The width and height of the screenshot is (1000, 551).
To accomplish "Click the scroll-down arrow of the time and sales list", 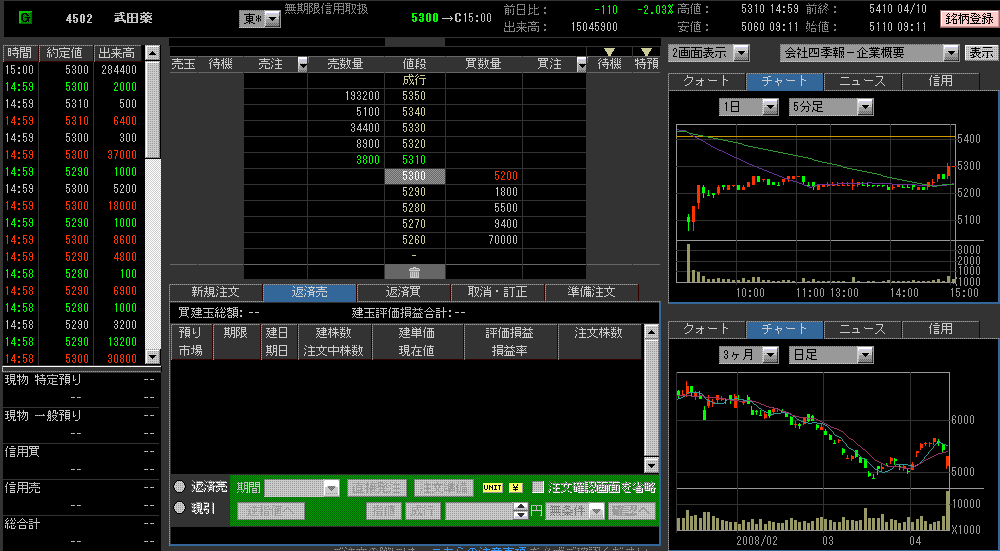I will pyautogui.click(x=152, y=357).
